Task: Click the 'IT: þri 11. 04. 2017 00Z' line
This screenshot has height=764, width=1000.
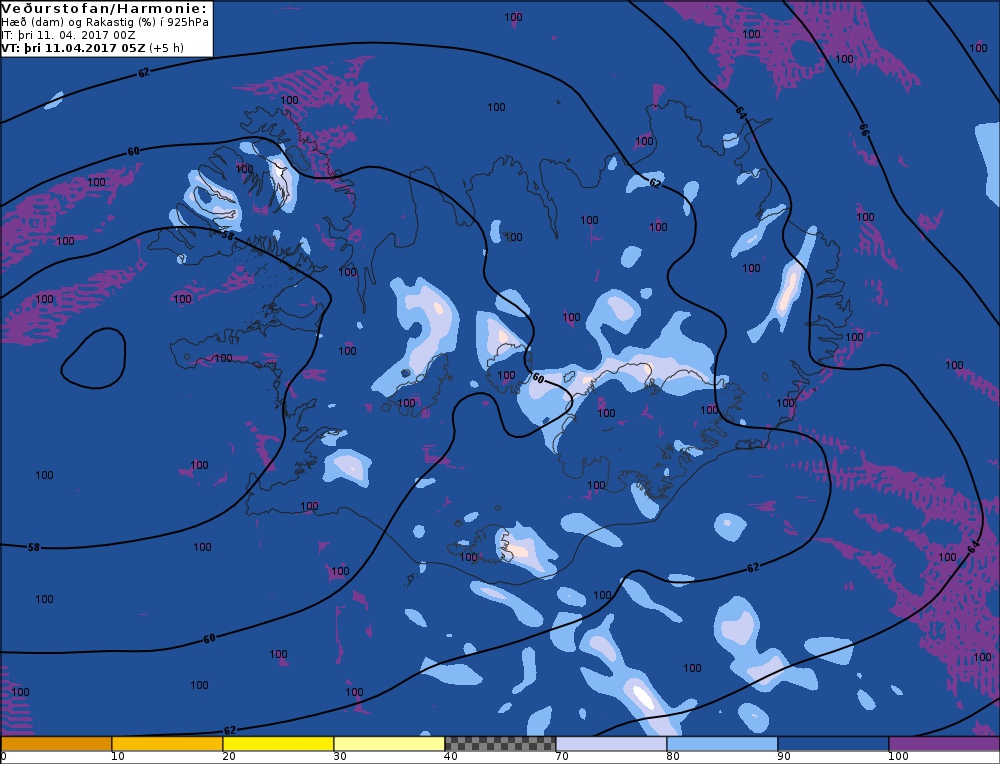Action: 68,35
